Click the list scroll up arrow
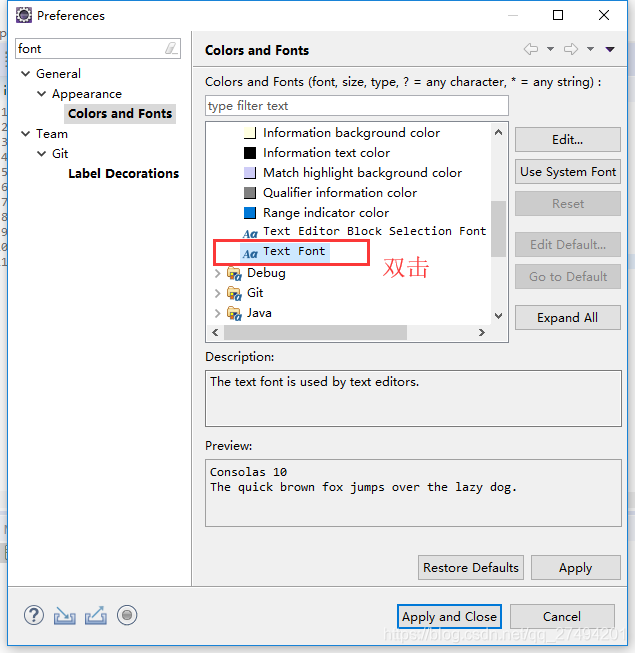635x653 pixels. (x=498, y=132)
